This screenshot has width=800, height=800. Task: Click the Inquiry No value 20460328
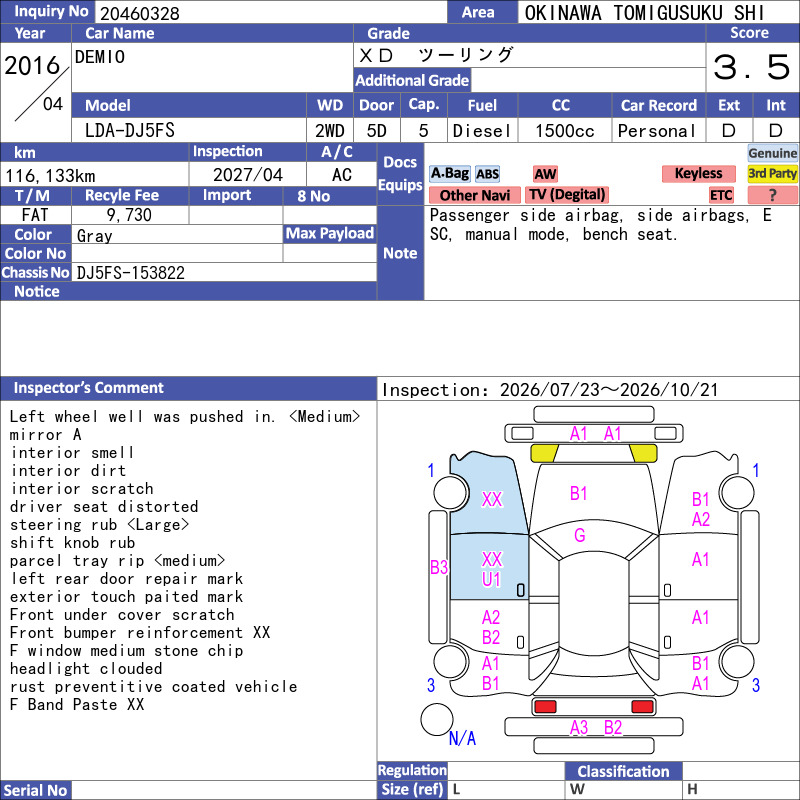[140, 14]
